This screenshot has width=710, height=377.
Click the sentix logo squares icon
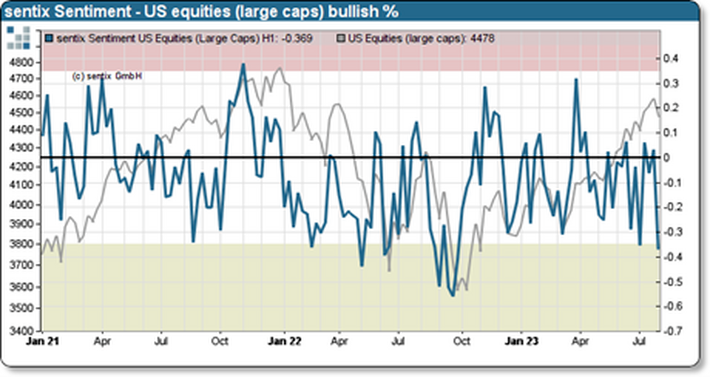click(x=19, y=37)
